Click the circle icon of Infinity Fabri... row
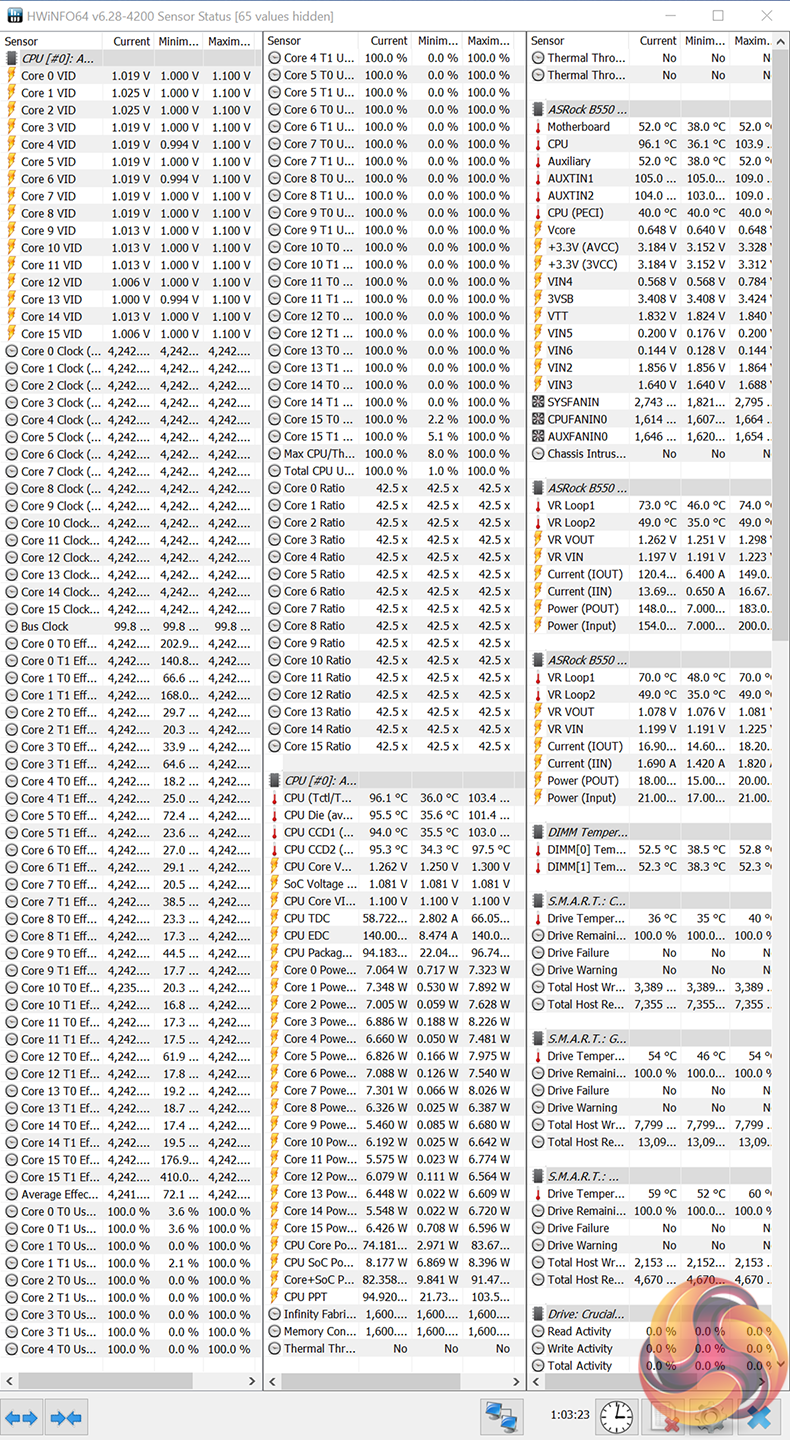 [274, 1314]
